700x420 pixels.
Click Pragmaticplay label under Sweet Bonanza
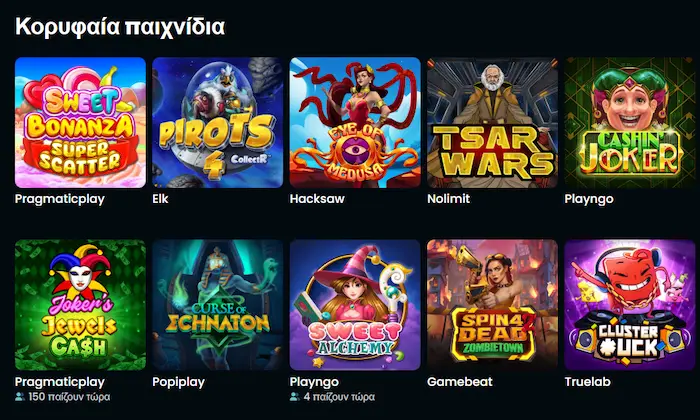[x=60, y=199]
